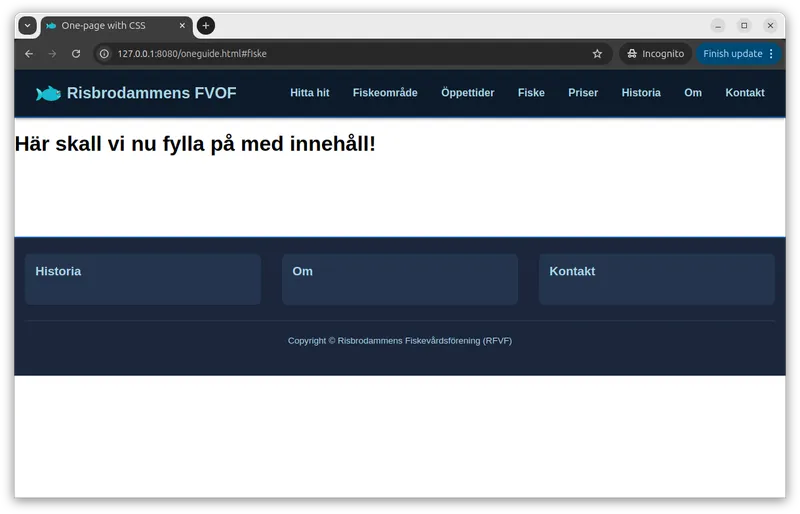Screen dimensions: 800x514
Task: Open a new browser tab
Action: point(206,25)
